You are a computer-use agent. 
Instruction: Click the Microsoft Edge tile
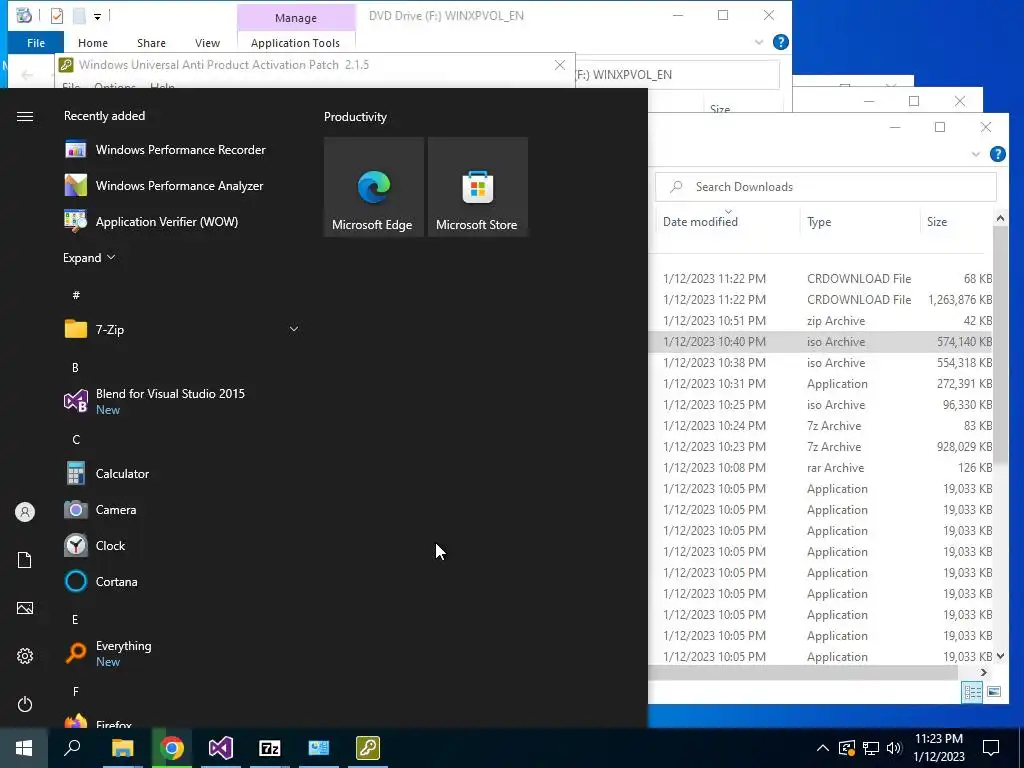click(x=374, y=187)
